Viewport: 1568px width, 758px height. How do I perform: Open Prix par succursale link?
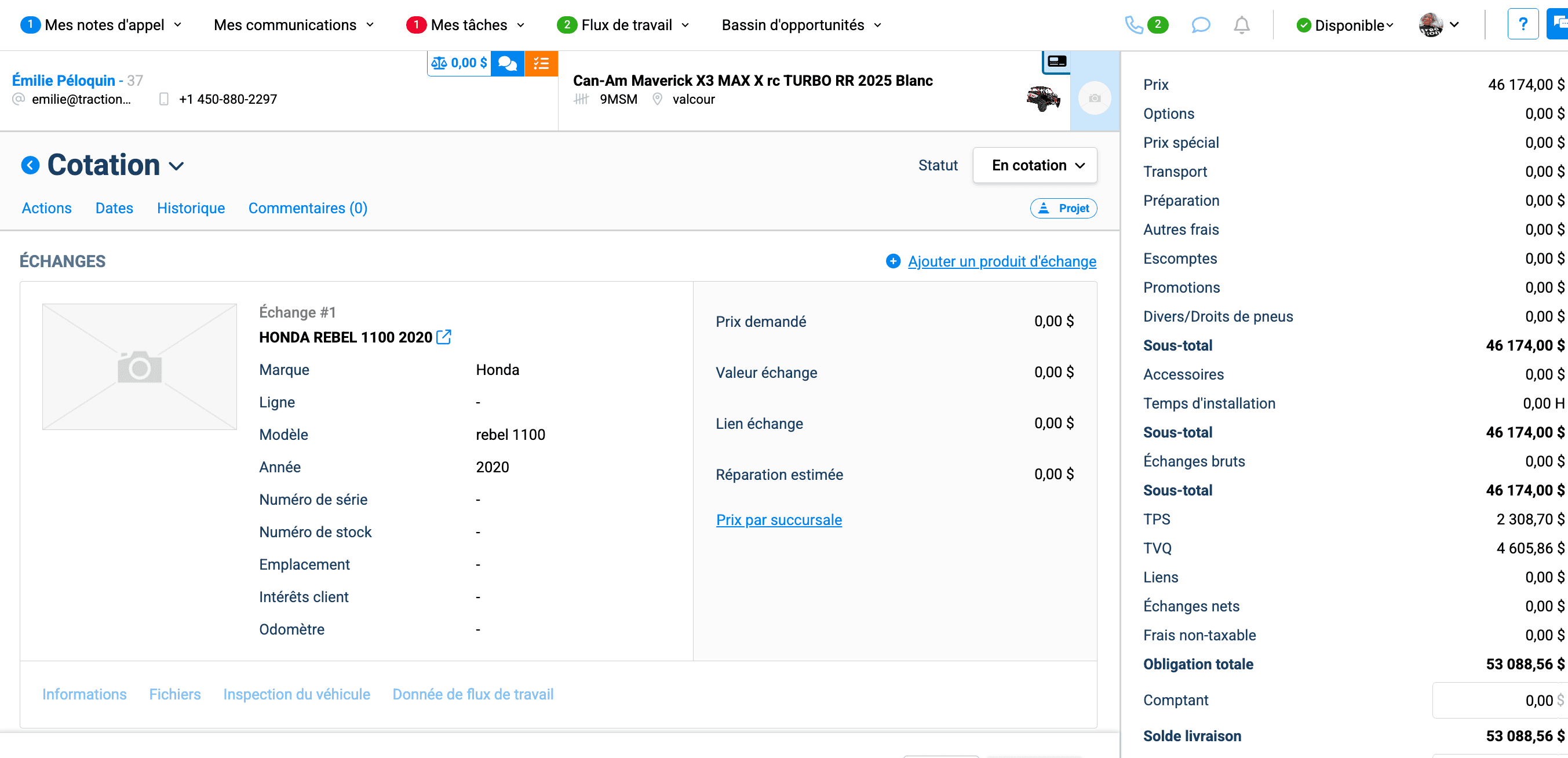[779, 520]
